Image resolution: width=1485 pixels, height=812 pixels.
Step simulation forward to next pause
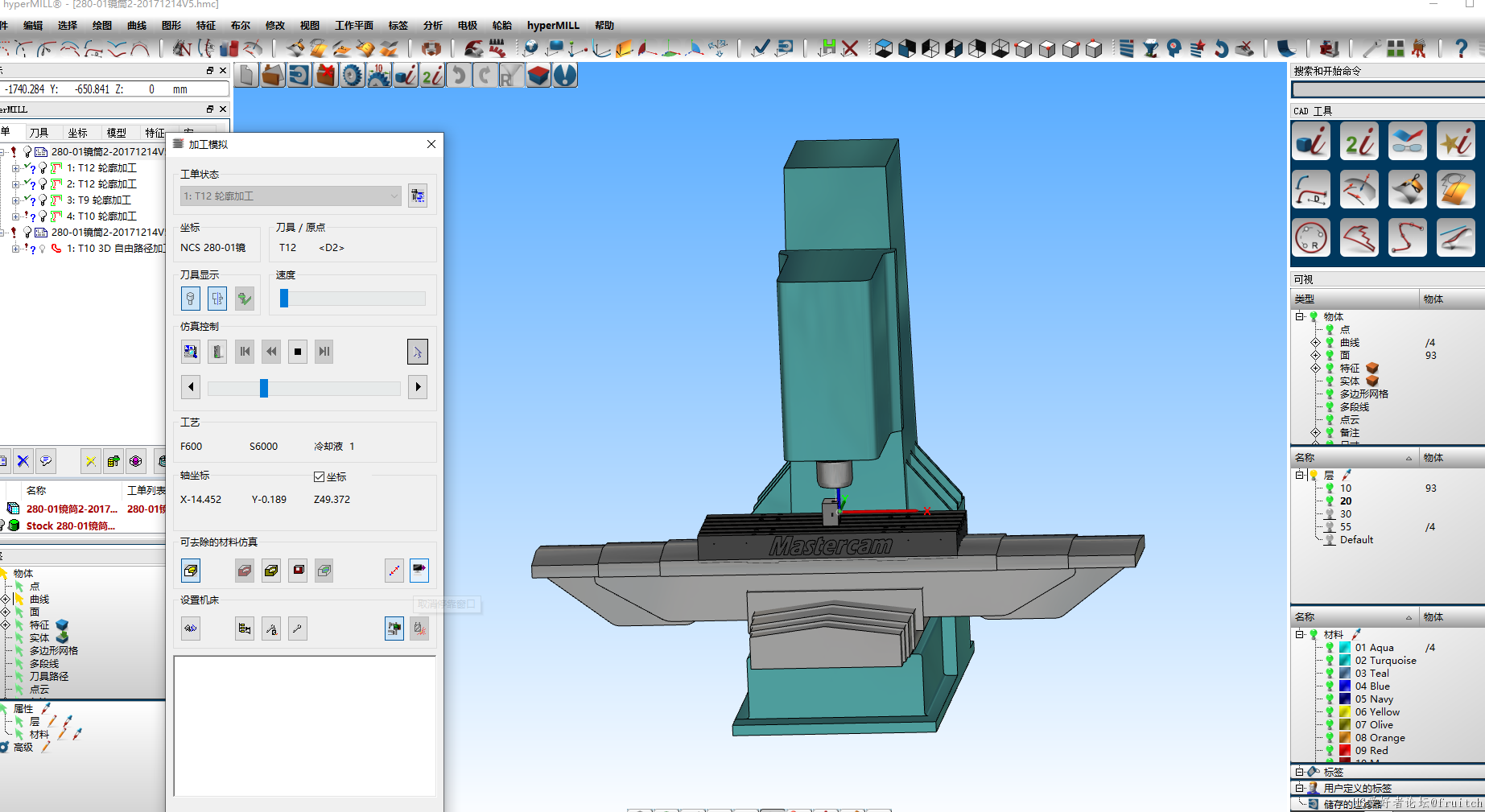click(324, 352)
